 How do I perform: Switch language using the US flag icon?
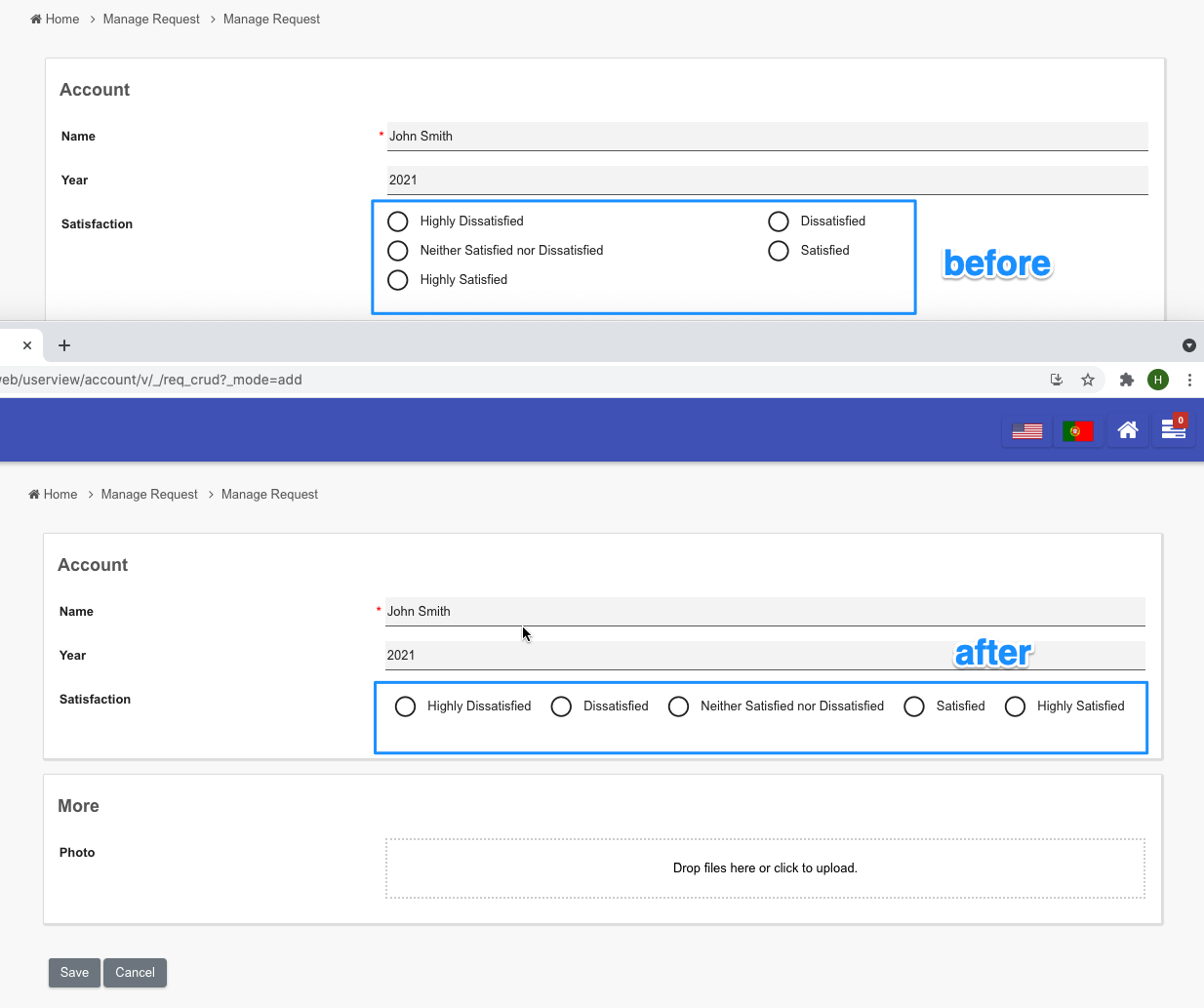pyautogui.click(x=1026, y=430)
